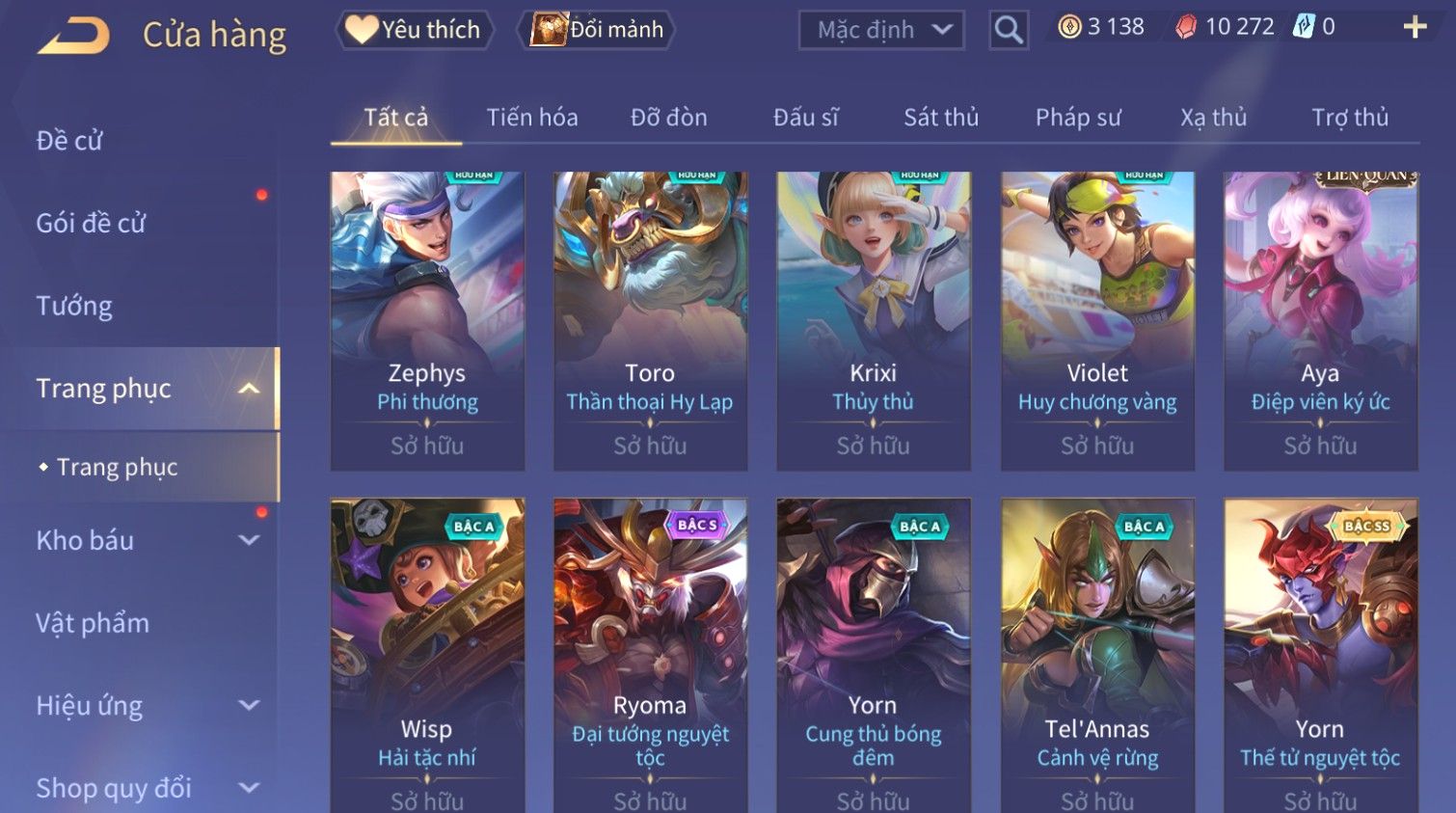The image size is (1456, 813).
Task: Go to Gói đề cử in sidebar
Action: pyautogui.click(x=91, y=224)
